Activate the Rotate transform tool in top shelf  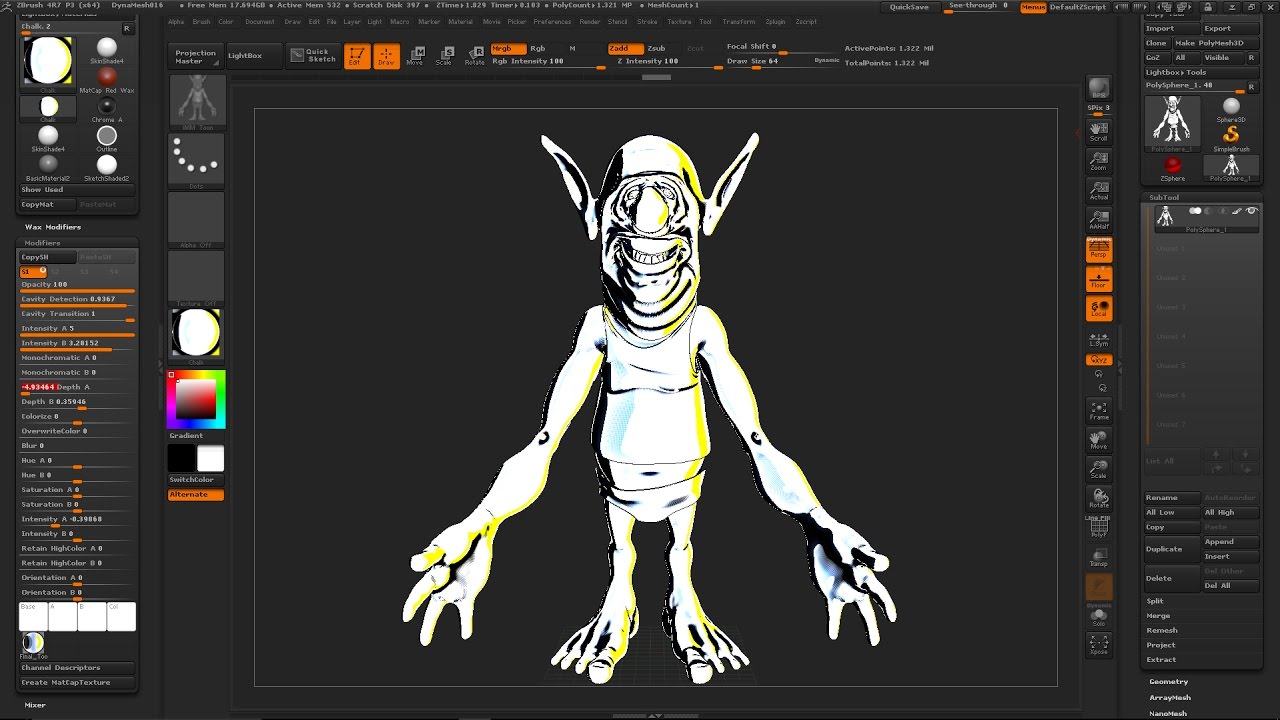(475, 56)
